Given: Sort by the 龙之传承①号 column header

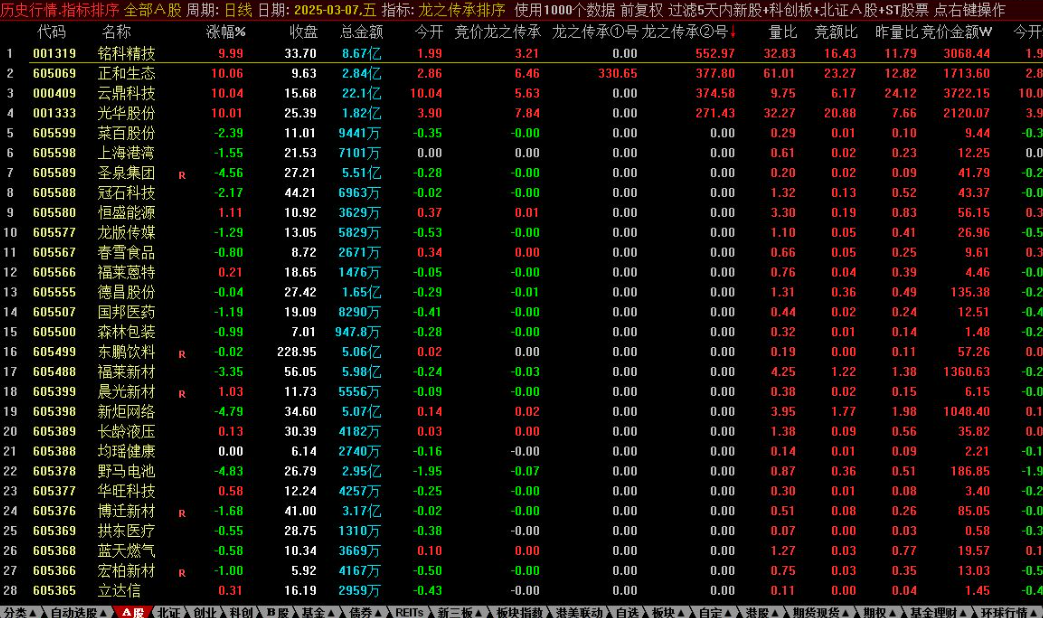Looking at the screenshot, I should pos(595,32).
